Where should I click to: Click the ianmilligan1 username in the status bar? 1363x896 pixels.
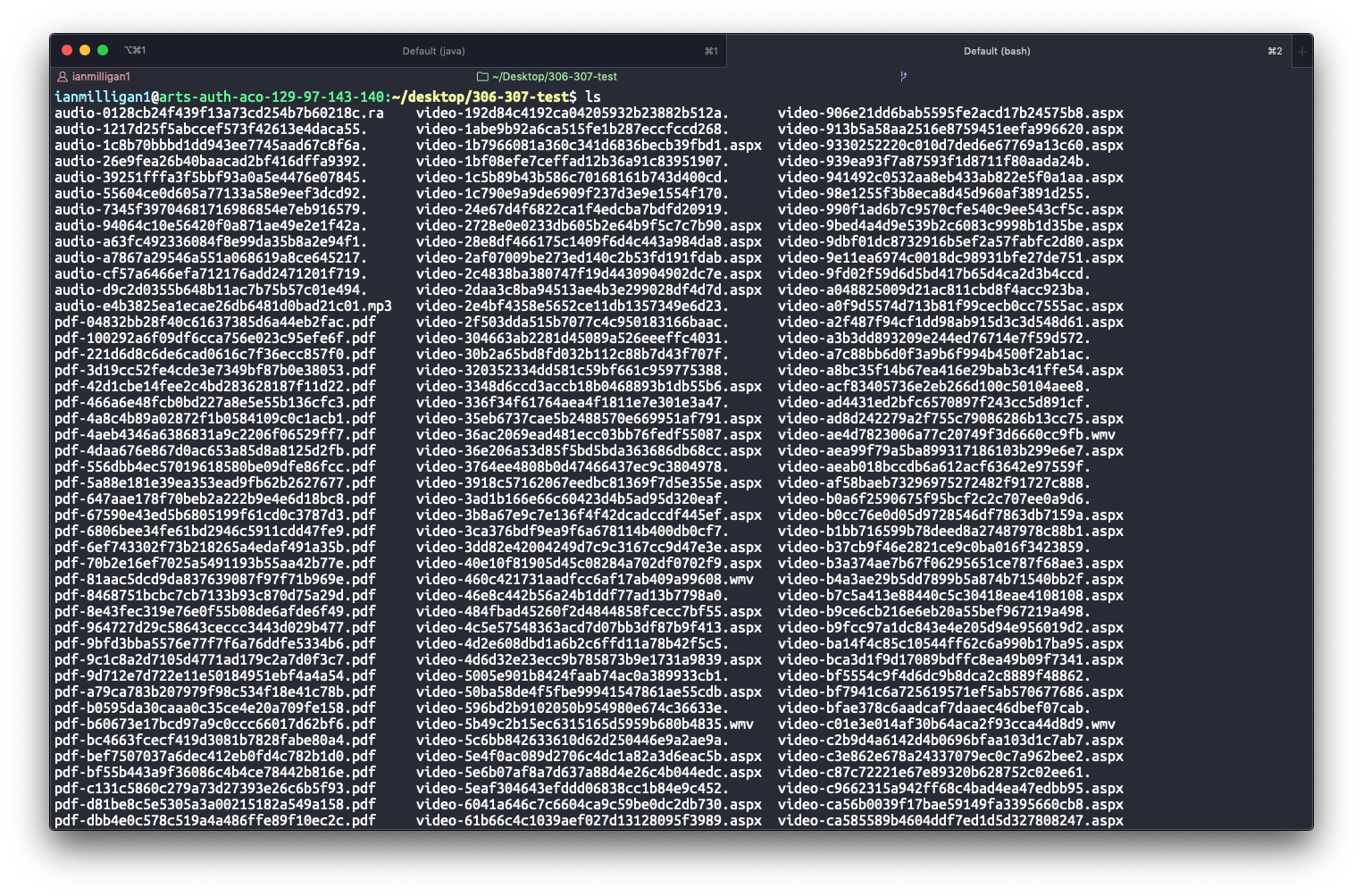(x=101, y=77)
